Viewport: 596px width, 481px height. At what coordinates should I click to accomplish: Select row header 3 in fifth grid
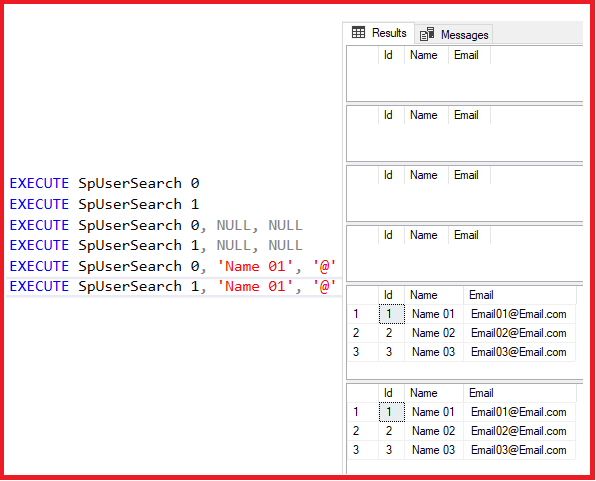point(363,352)
